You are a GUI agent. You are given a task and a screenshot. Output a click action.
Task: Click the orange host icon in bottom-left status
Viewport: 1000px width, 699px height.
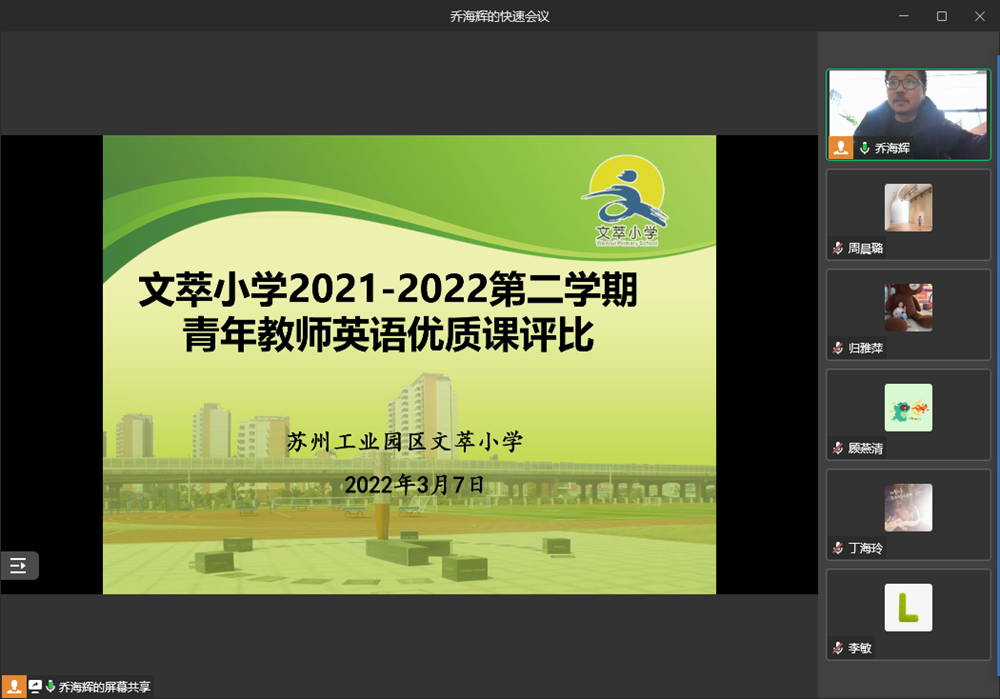click(14, 687)
